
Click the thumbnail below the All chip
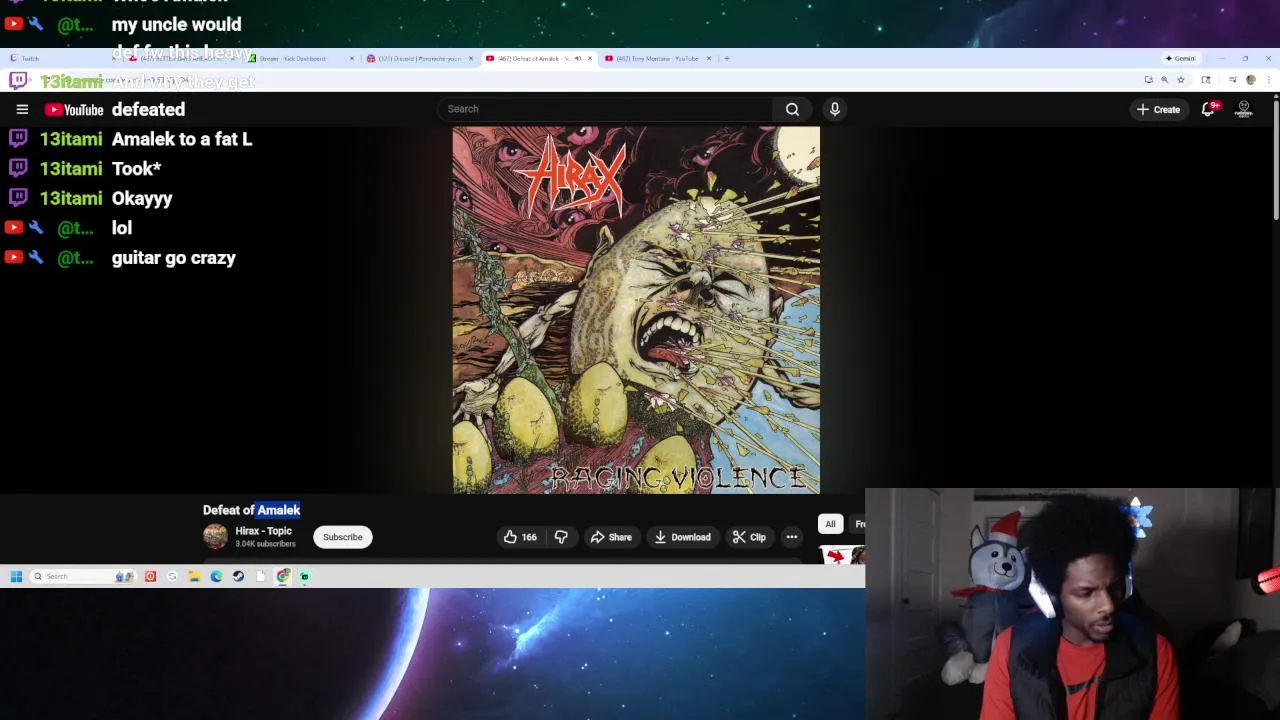[x=843, y=555]
